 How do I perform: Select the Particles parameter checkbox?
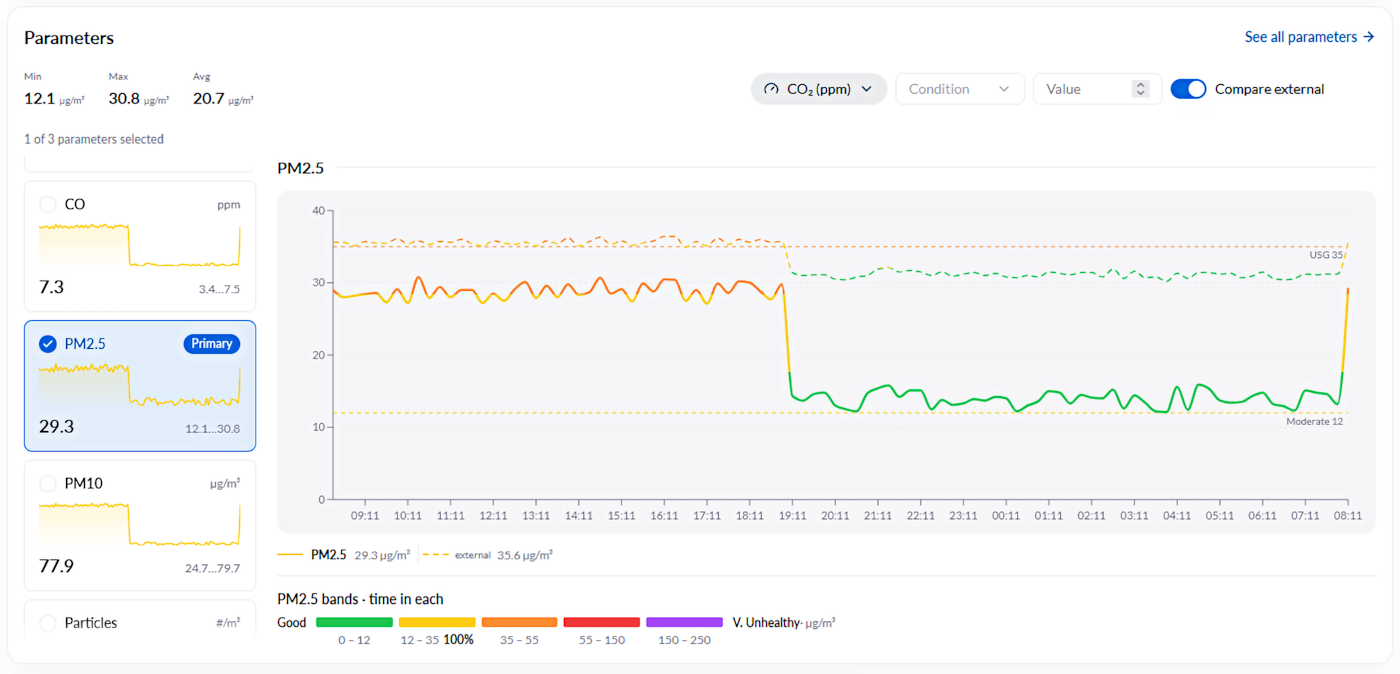click(48, 623)
